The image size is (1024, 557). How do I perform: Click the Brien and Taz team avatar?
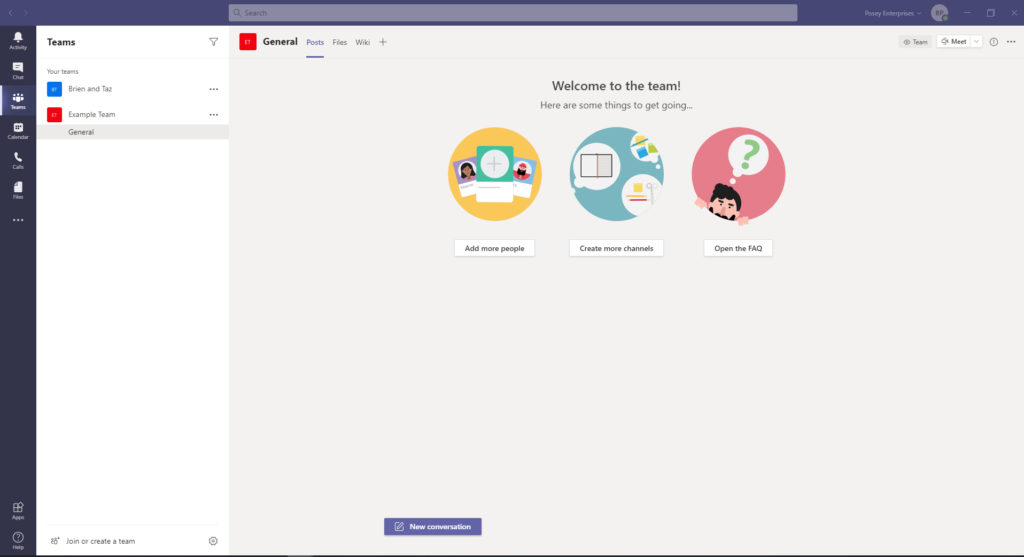point(54,89)
